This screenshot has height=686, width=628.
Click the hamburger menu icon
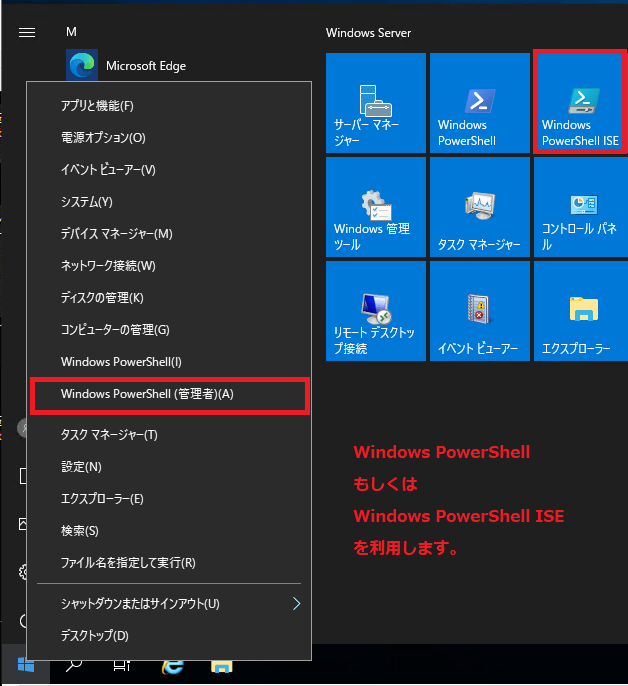coord(27,32)
